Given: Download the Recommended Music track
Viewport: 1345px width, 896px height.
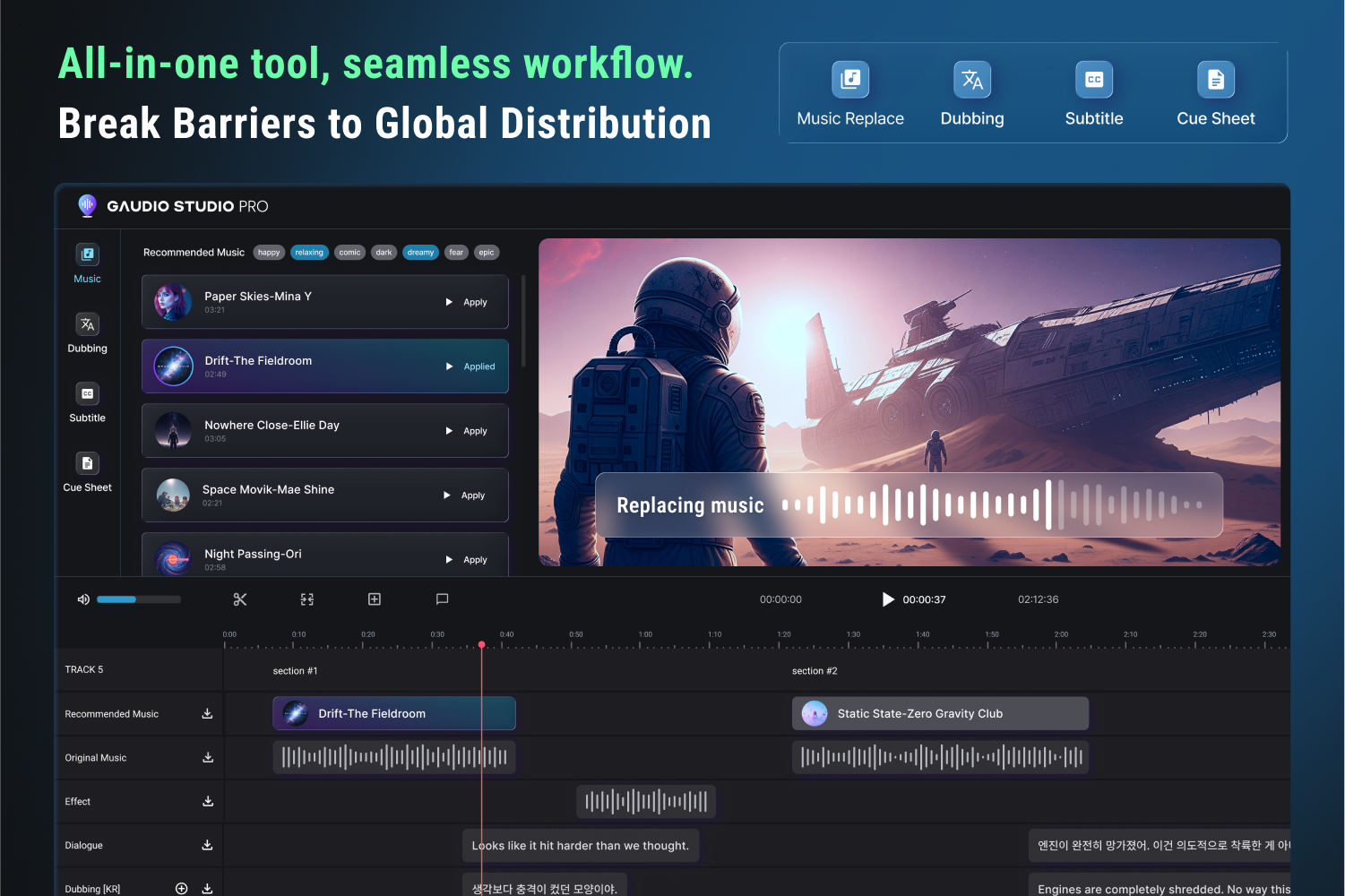Looking at the screenshot, I should point(207,714).
